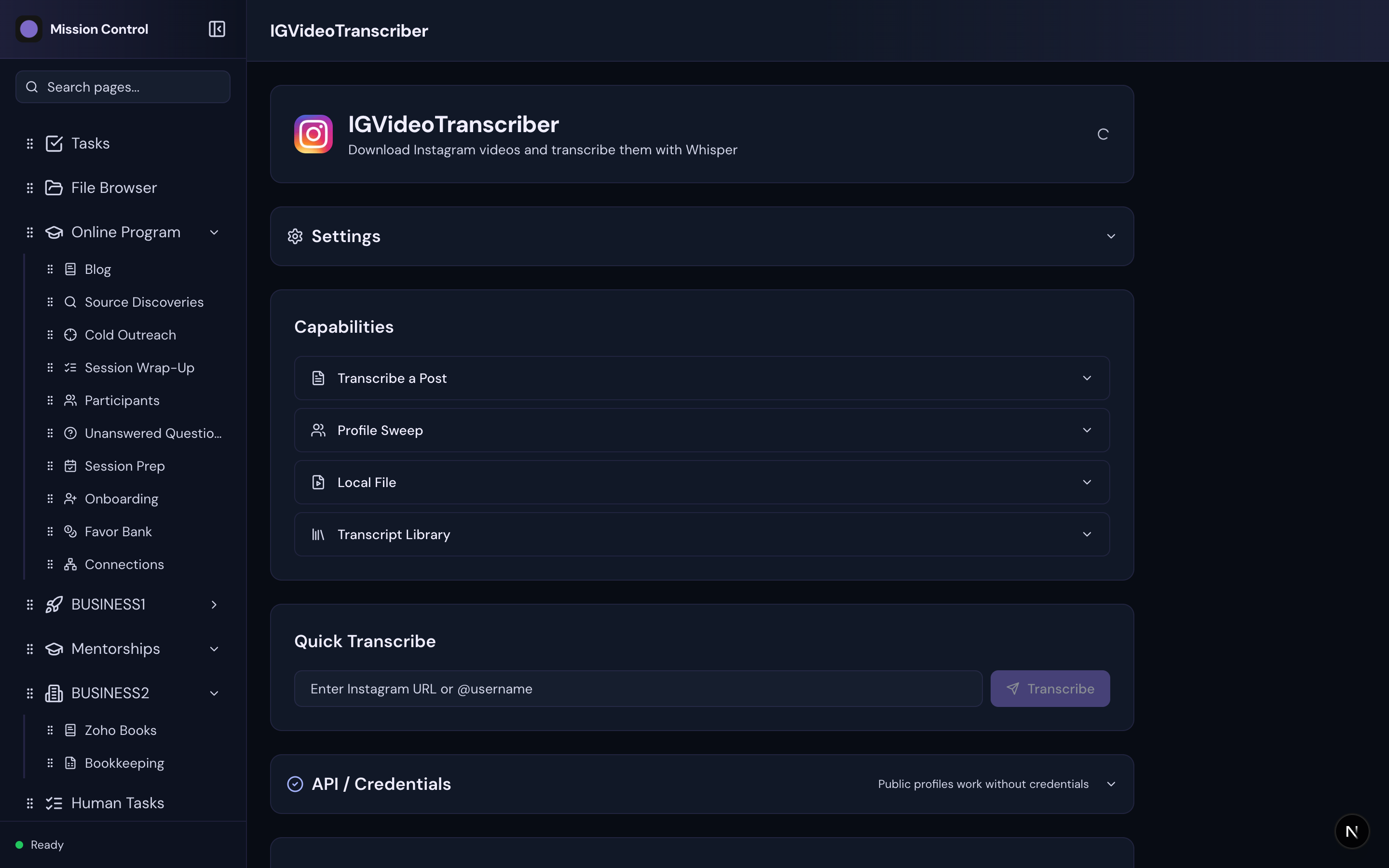Toggle the sidebar collapse button

(x=217, y=29)
